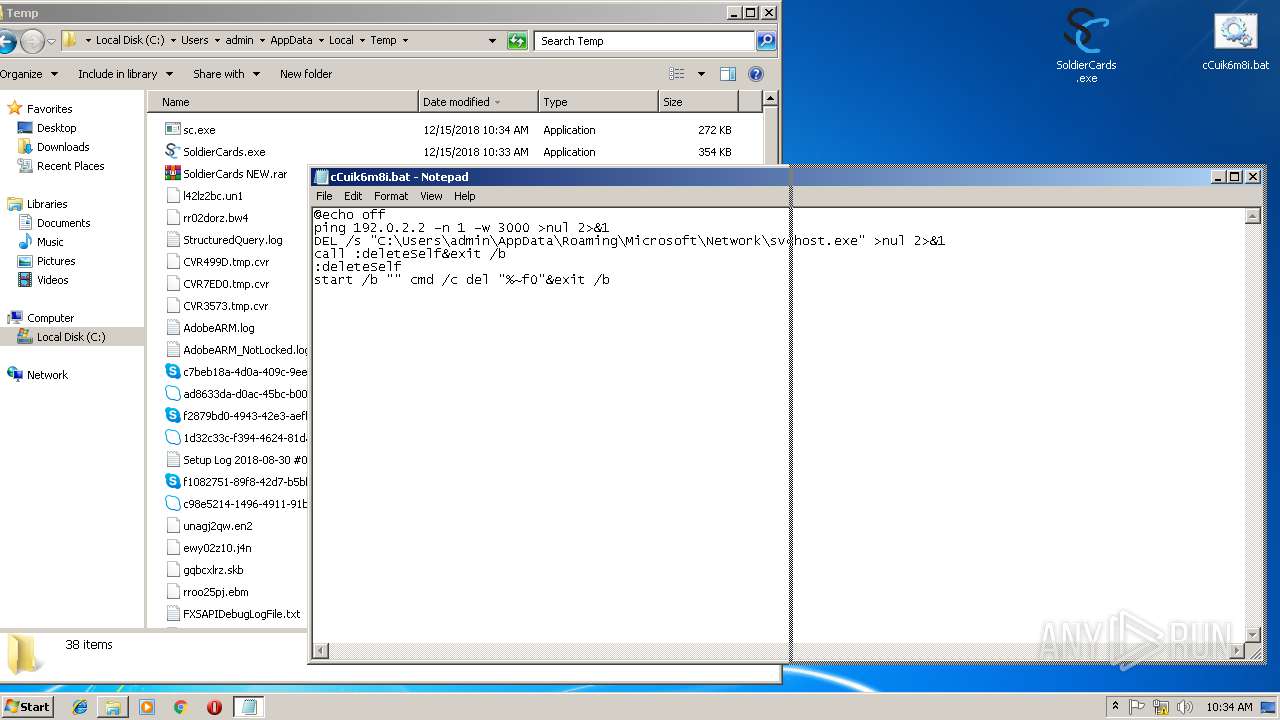Viewport: 1280px width, 720px height.
Task: Open Notepad Help menu
Action: (x=465, y=196)
